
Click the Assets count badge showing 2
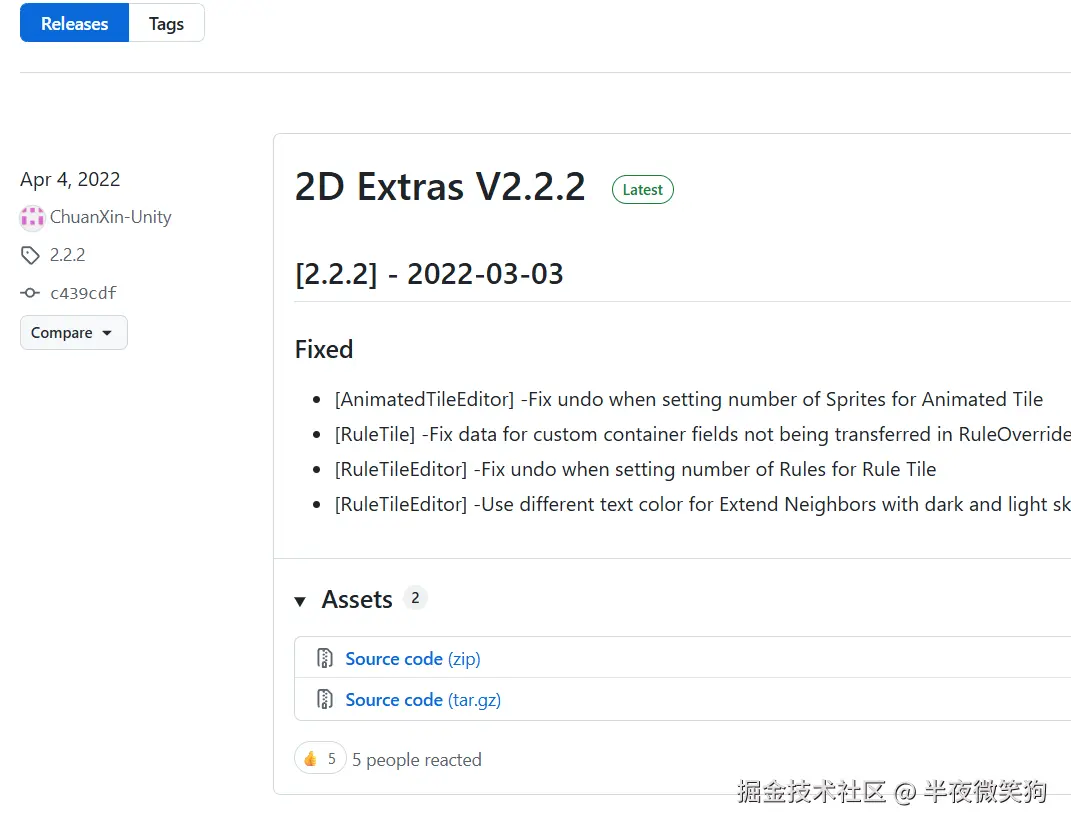click(x=415, y=598)
